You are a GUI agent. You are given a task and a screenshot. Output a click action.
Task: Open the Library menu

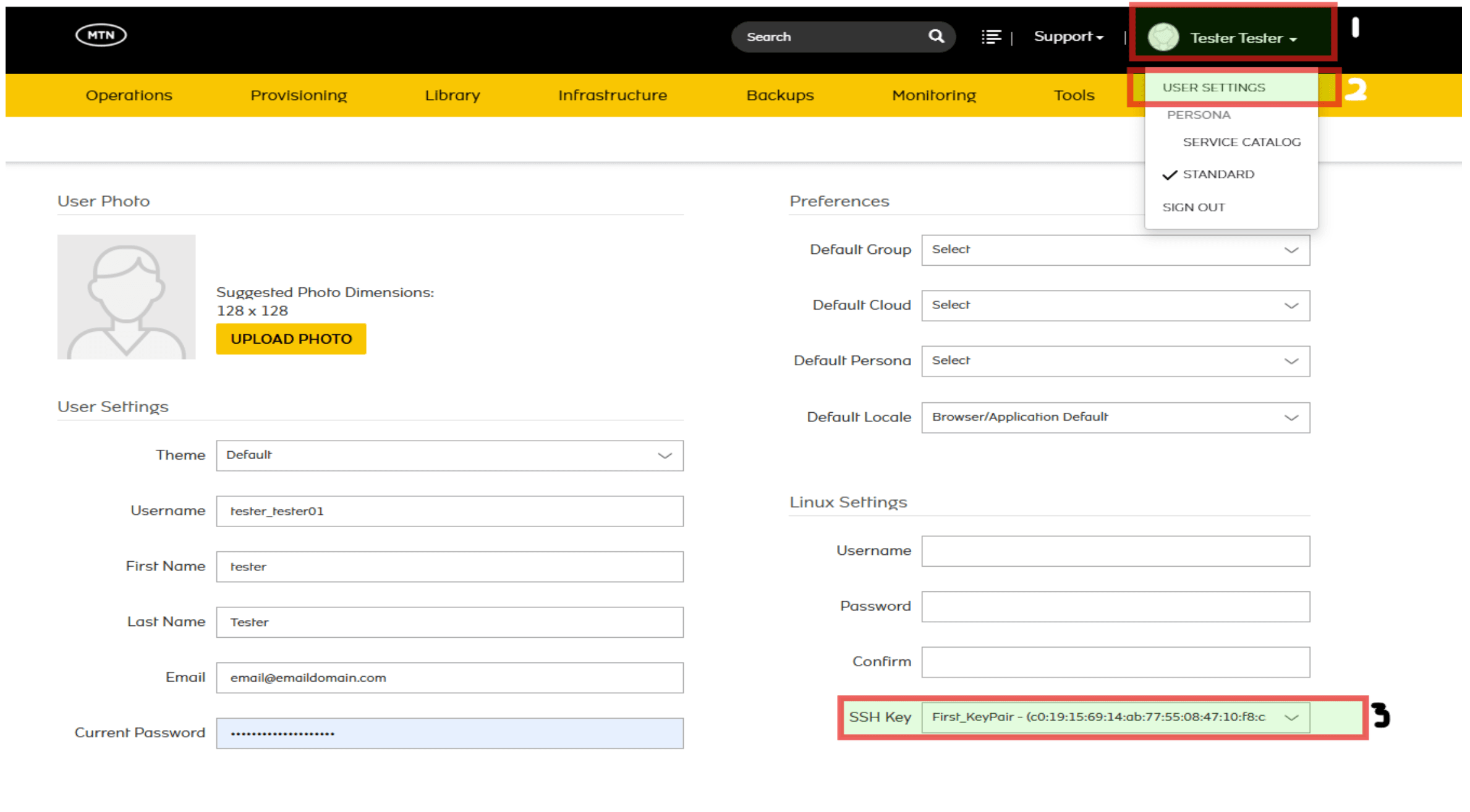[x=452, y=95]
